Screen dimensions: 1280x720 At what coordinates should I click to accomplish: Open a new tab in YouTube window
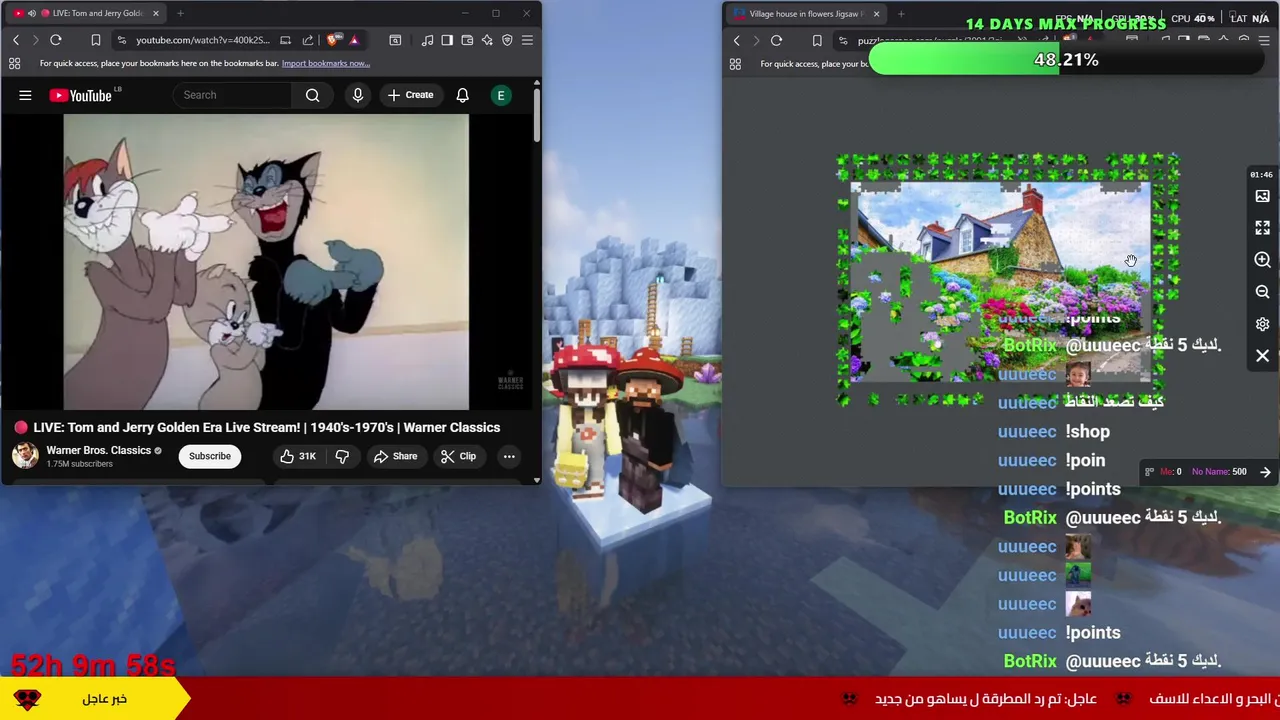[x=180, y=13]
